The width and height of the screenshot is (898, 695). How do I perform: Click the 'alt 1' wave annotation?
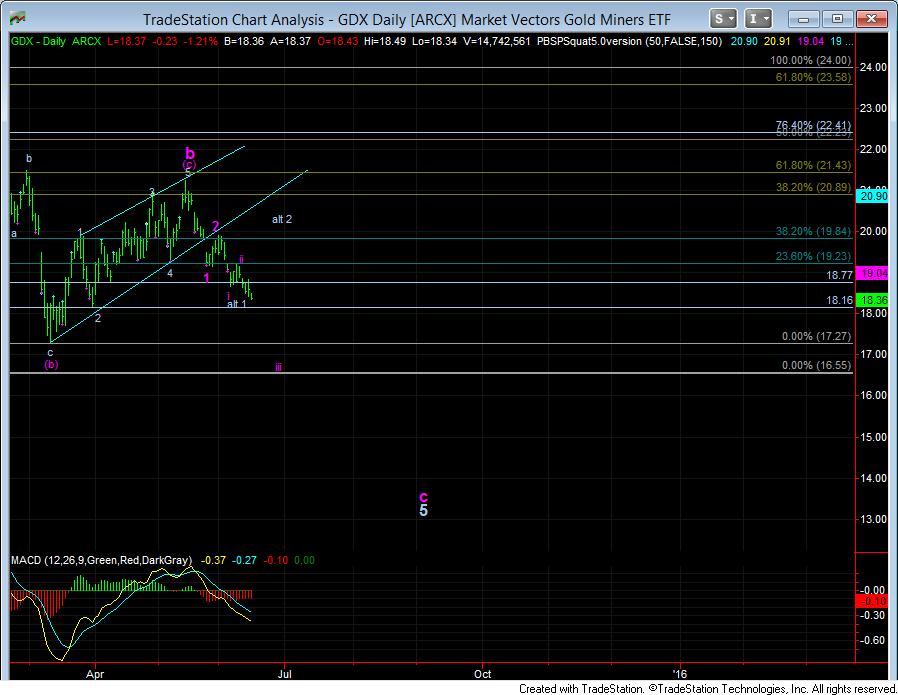click(x=237, y=304)
